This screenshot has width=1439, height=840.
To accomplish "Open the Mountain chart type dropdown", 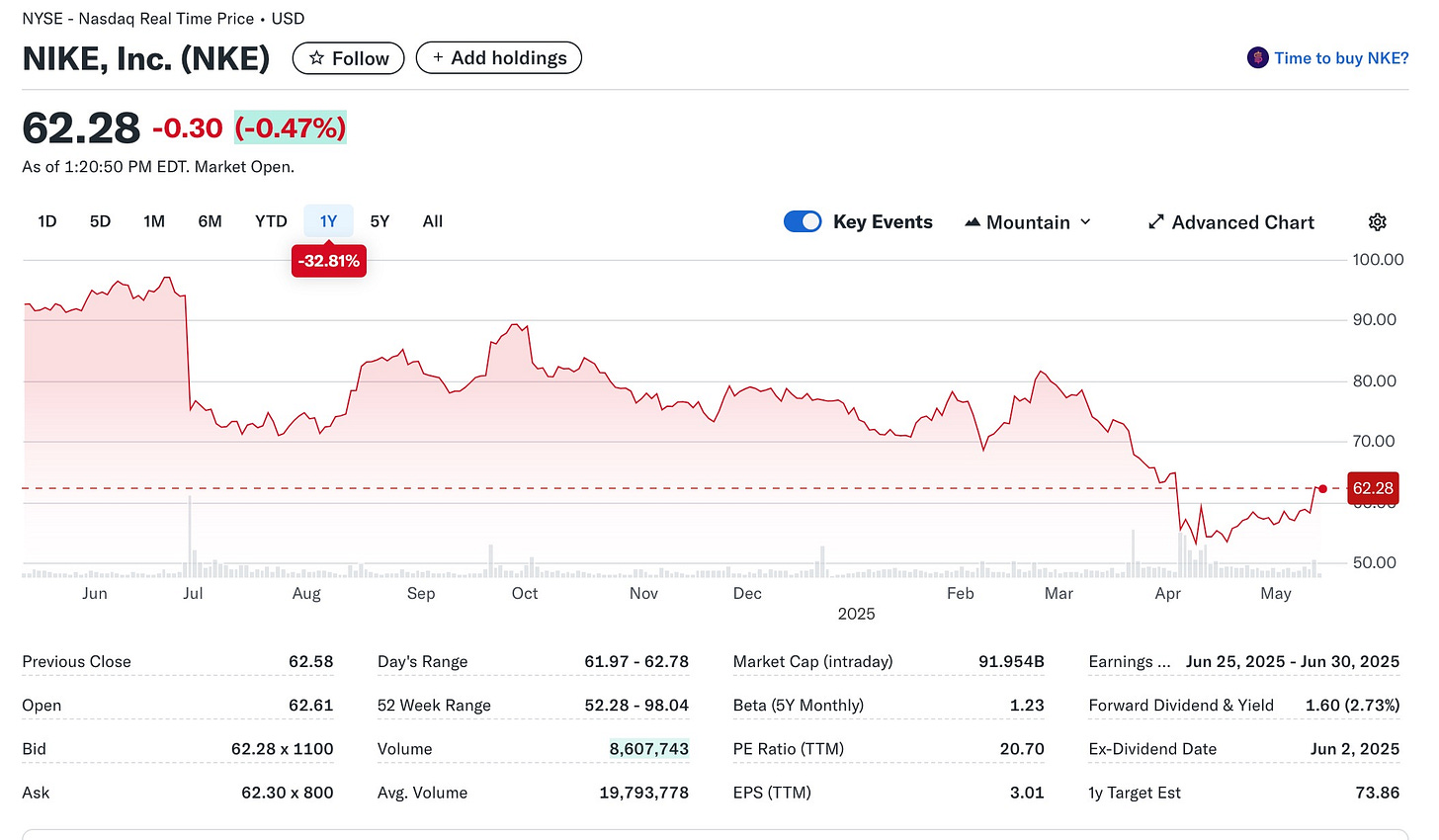I will (x=1028, y=222).
